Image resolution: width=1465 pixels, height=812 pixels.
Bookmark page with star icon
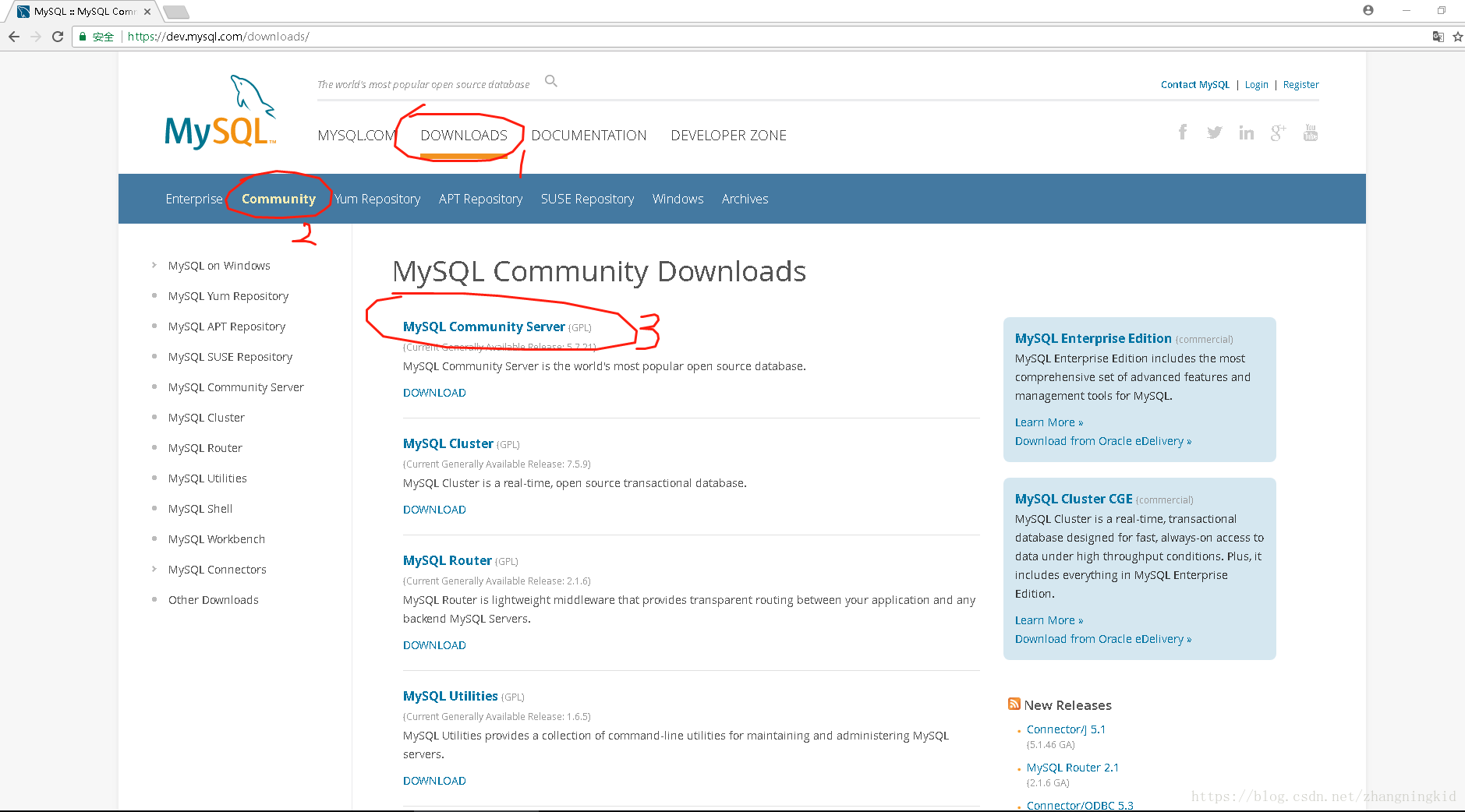pyautogui.click(x=1457, y=37)
